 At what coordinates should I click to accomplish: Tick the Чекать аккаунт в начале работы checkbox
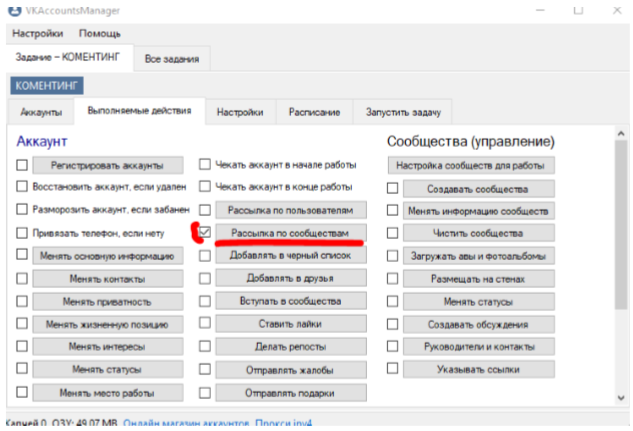click(205, 164)
